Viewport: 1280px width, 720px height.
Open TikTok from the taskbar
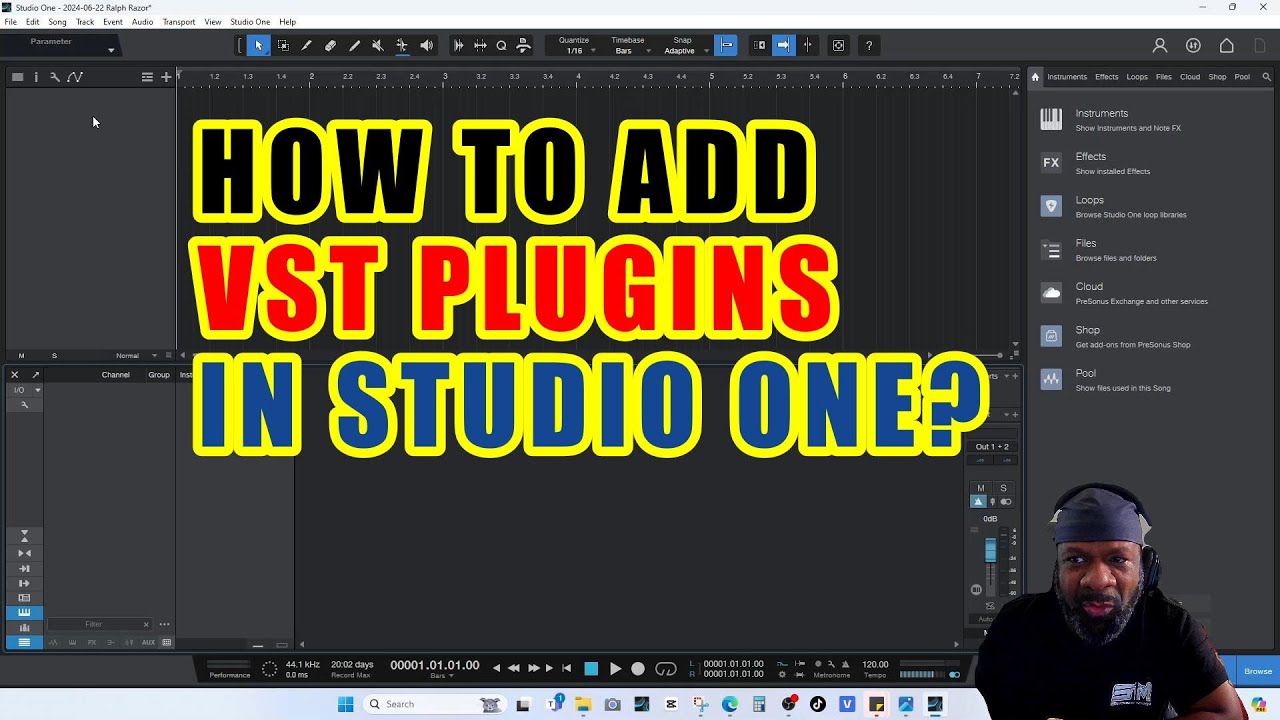[818, 704]
